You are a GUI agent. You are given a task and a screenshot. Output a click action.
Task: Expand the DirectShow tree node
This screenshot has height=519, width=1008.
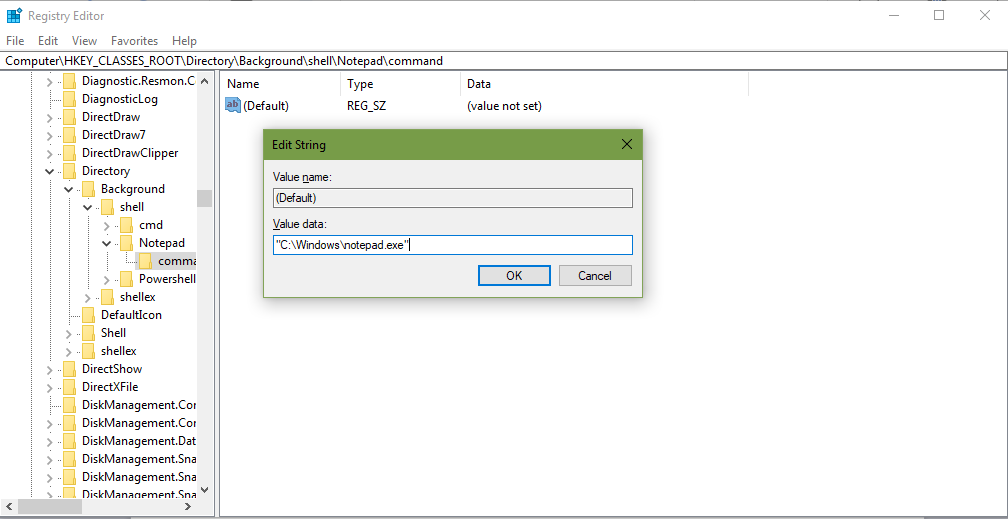pos(50,369)
